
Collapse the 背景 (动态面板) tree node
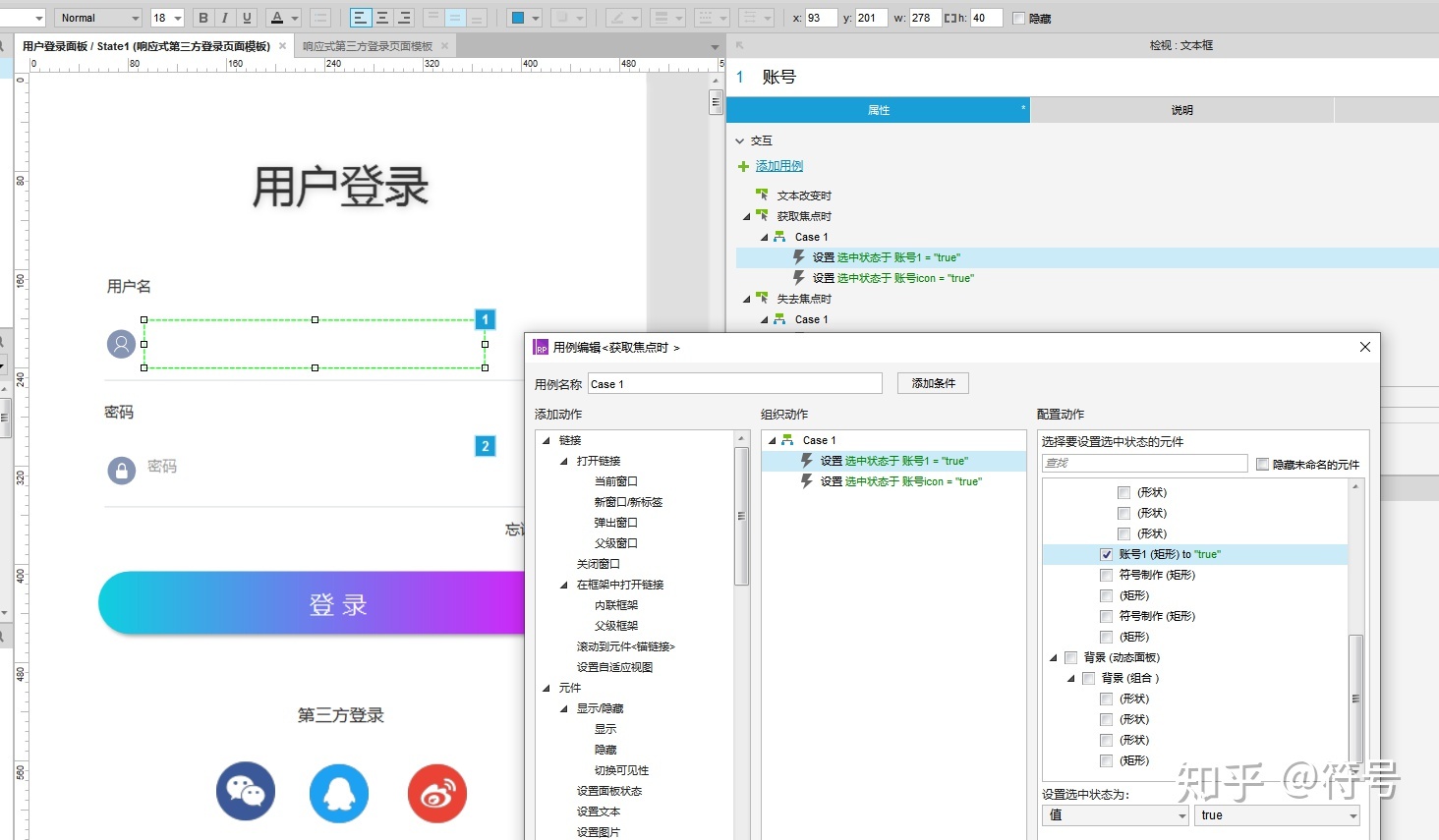(1056, 657)
